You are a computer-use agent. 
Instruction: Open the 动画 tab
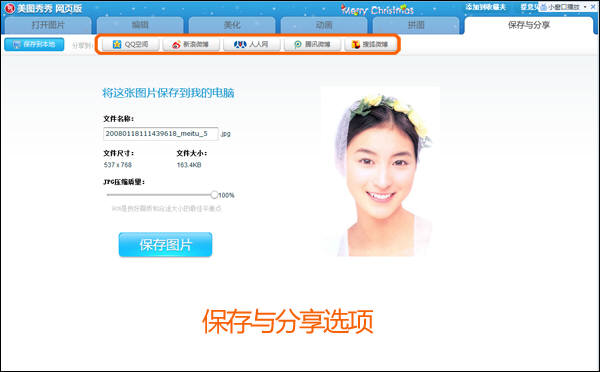[324, 25]
